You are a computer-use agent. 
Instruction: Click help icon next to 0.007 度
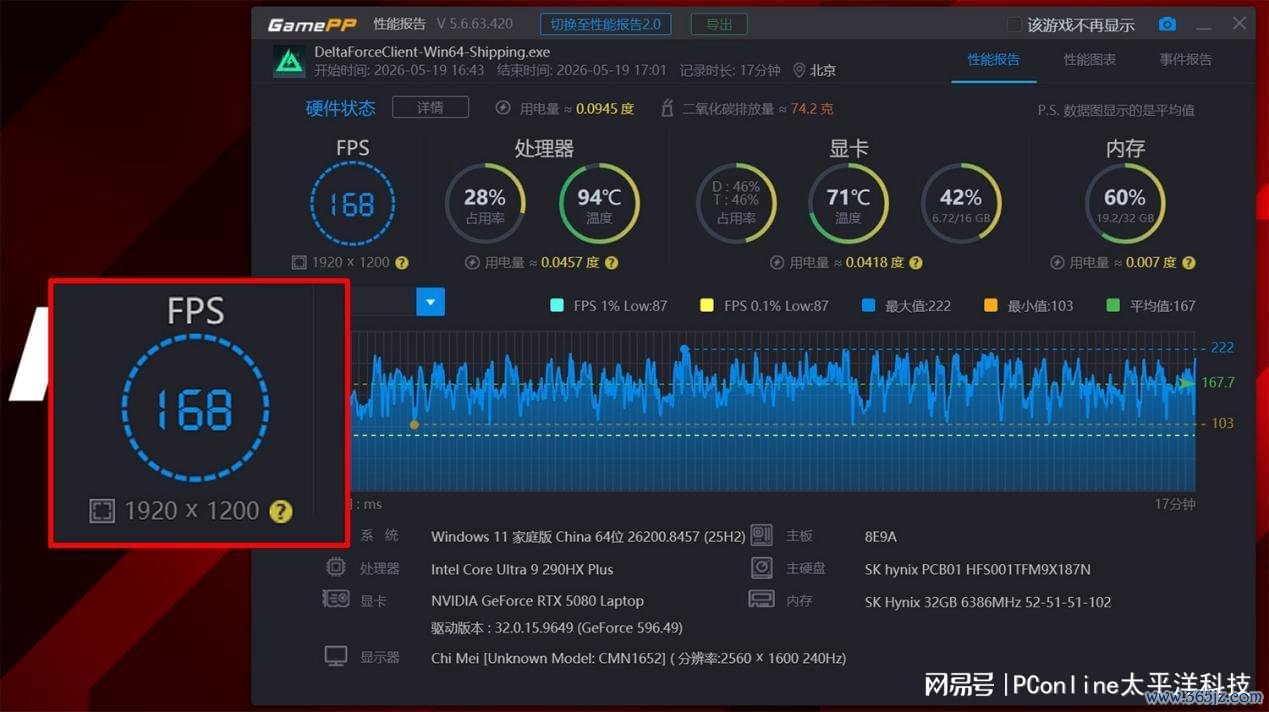pyautogui.click(x=1188, y=263)
